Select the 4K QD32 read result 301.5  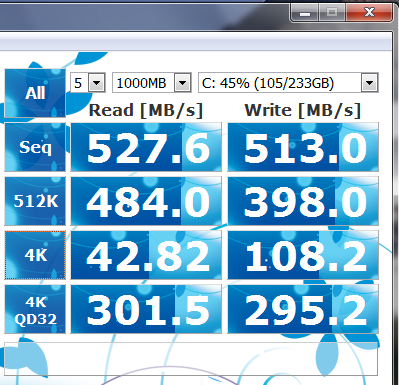146,309
